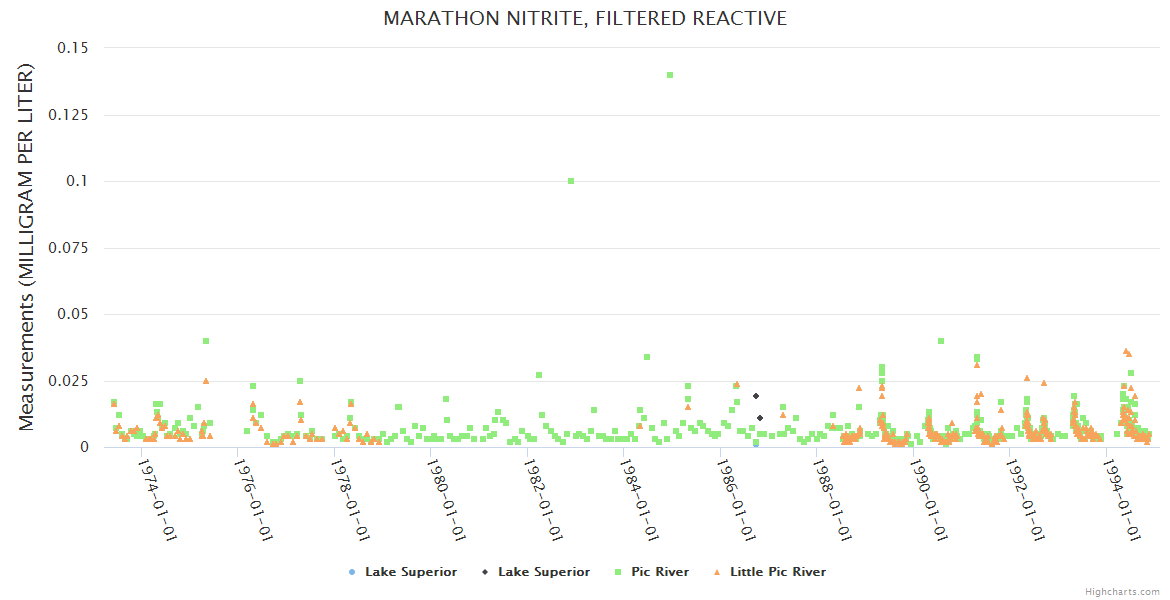Select the highest green point near 0.14
The height and width of the screenshot is (600, 1170).
(670, 75)
